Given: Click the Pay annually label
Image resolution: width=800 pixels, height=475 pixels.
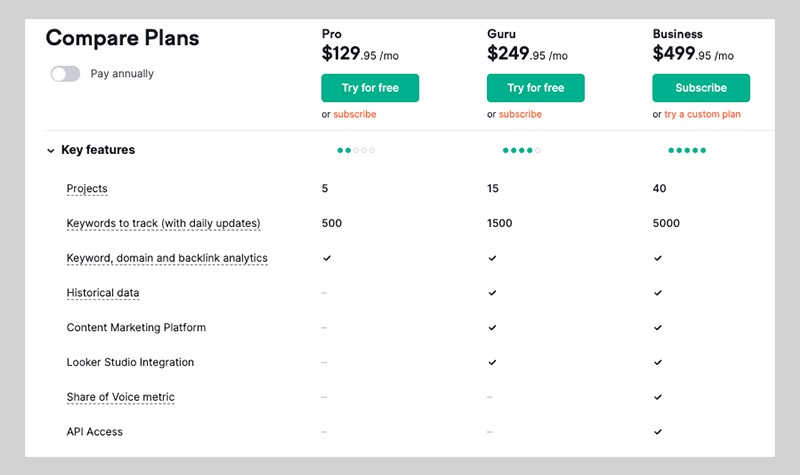Looking at the screenshot, I should pyautogui.click(x=122, y=74).
